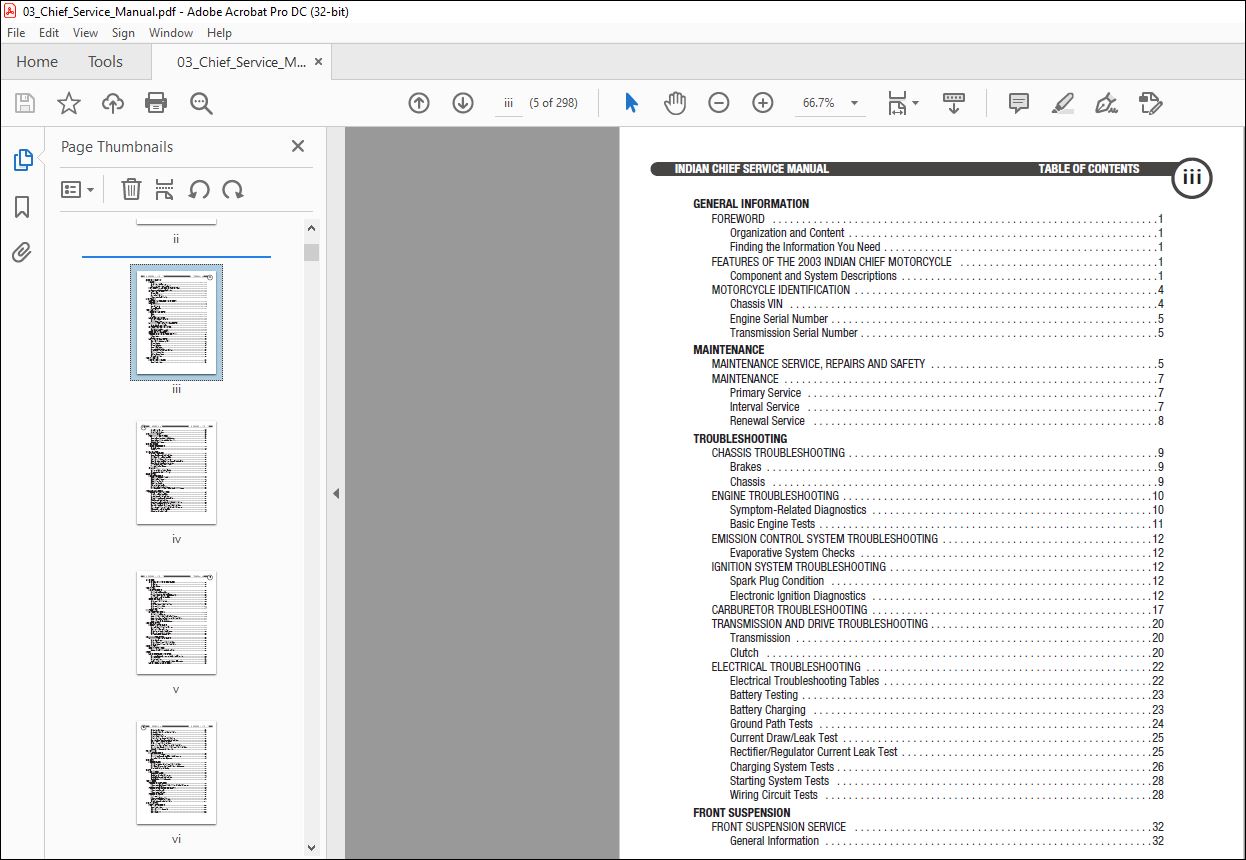
Task: Select page vi thumbnail
Action: pyautogui.click(x=176, y=772)
